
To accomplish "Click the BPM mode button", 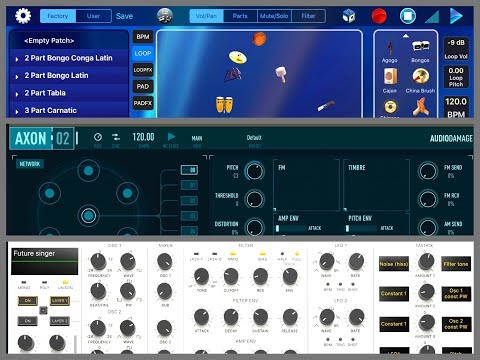I will coord(143,37).
